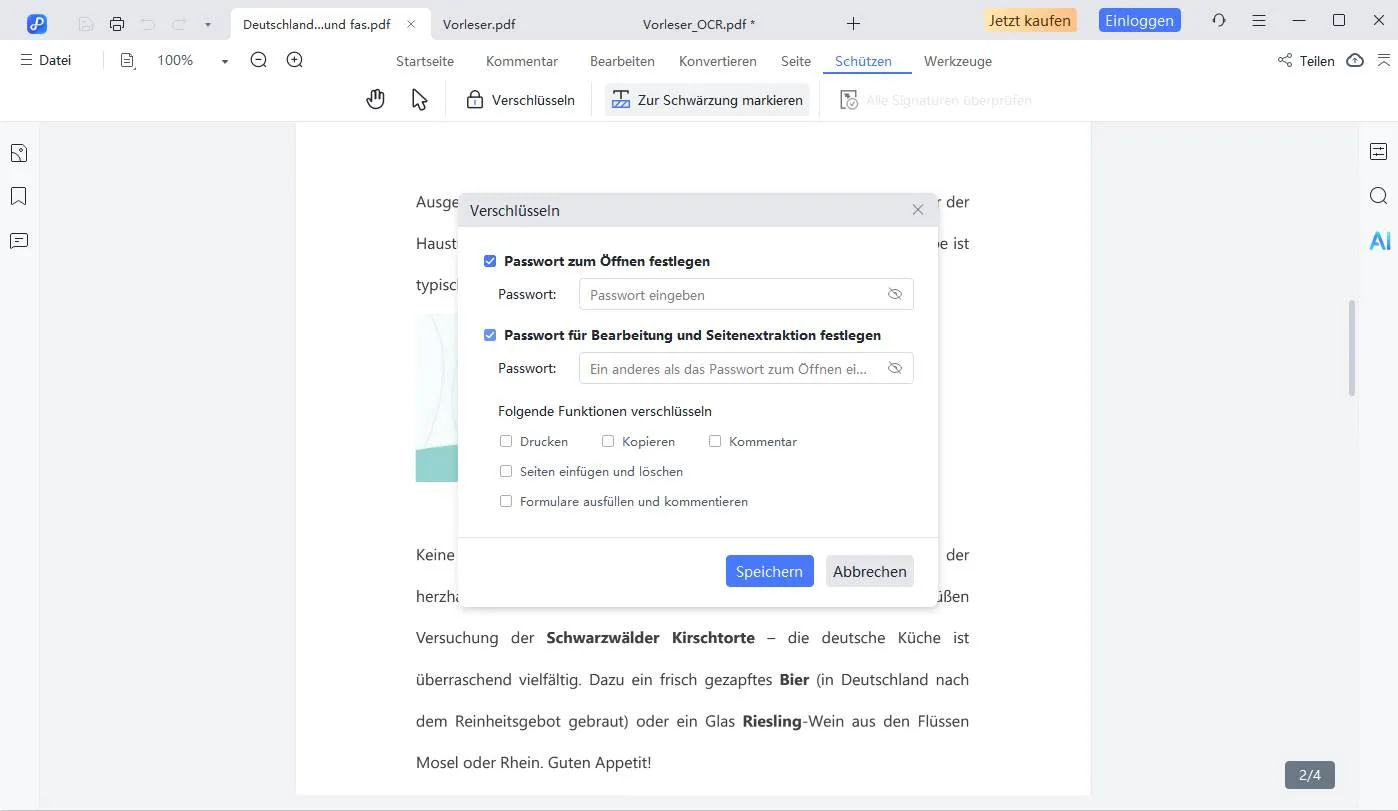This screenshot has width=1398, height=811.
Task: Open the search panel in right sidebar
Action: [1379, 196]
